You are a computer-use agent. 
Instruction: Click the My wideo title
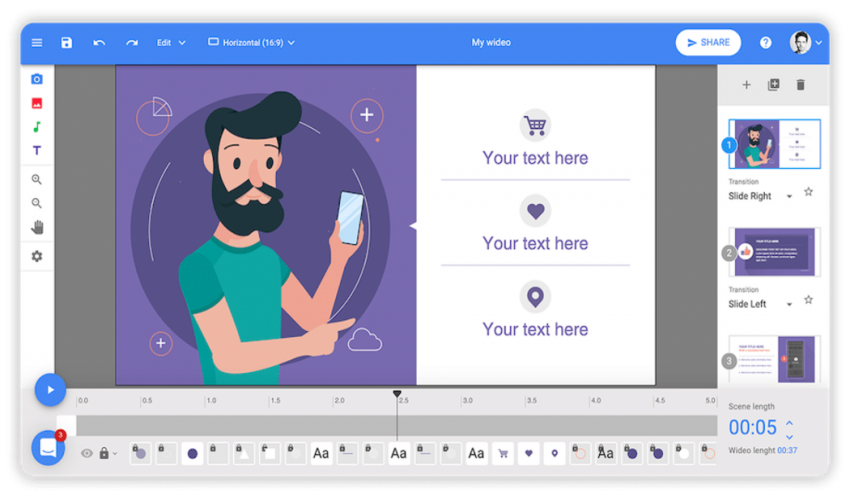491,42
